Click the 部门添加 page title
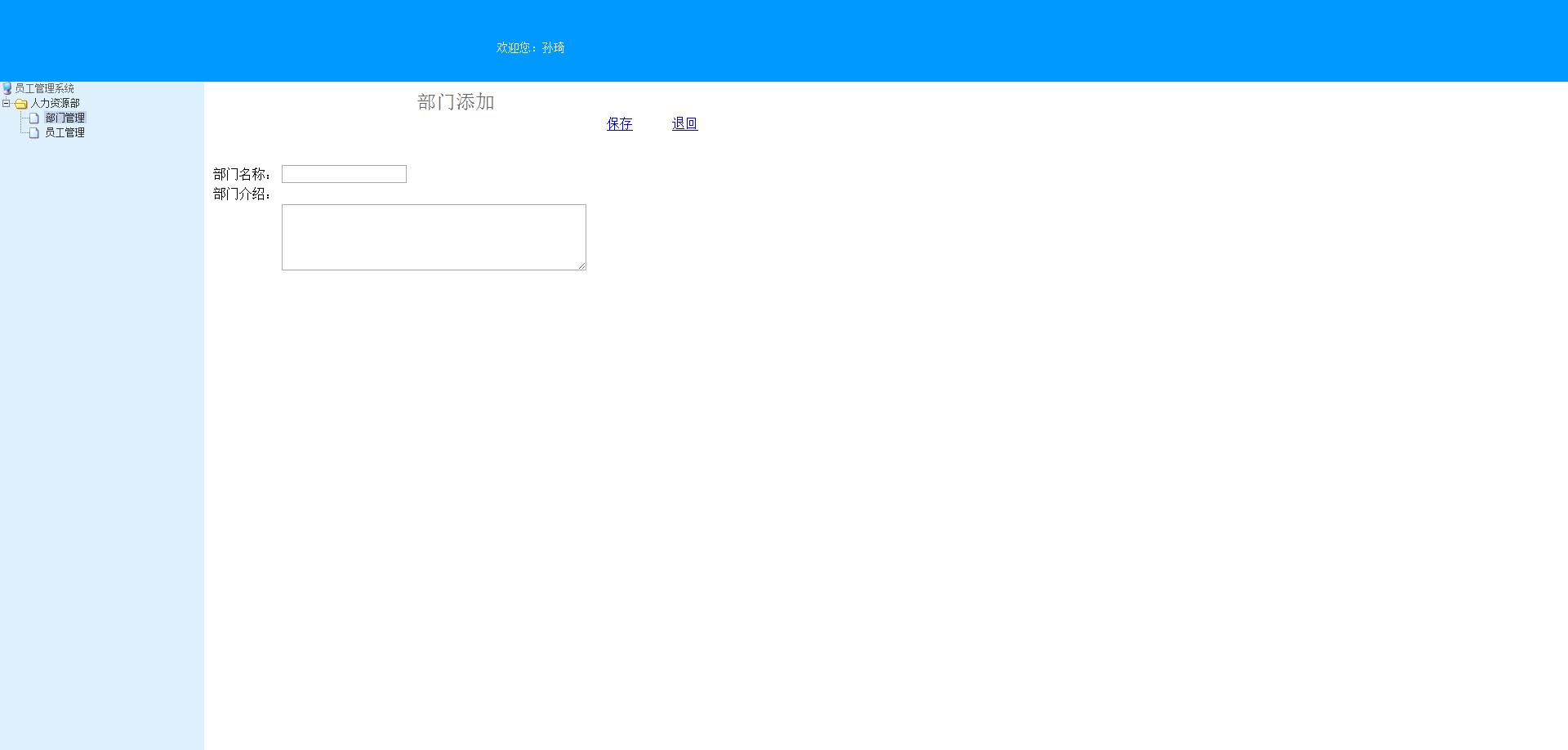Screen dimensions: 1568x750 pyautogui.click(x=457, y=102)
